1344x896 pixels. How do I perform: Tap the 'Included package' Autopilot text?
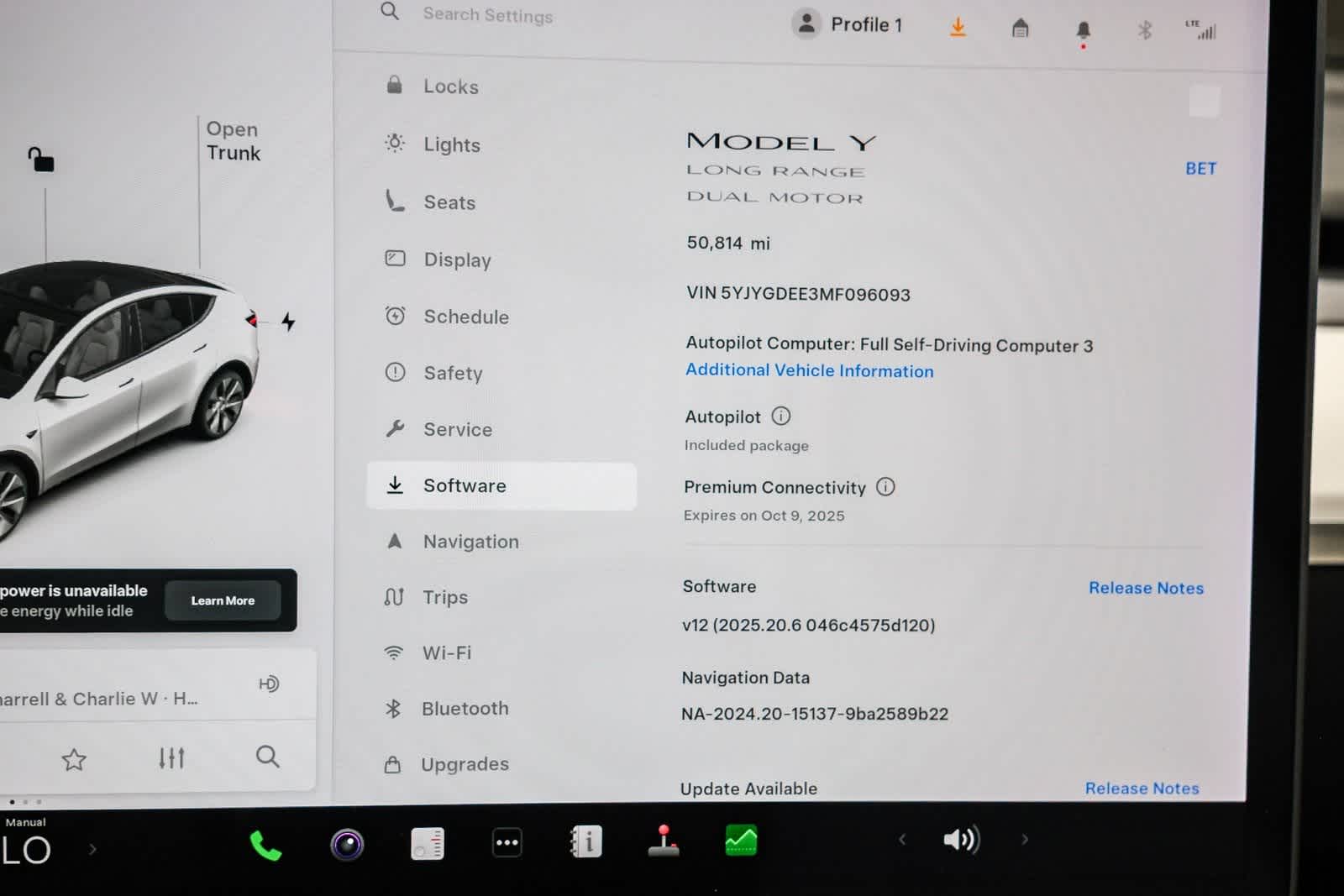[746, 445]
